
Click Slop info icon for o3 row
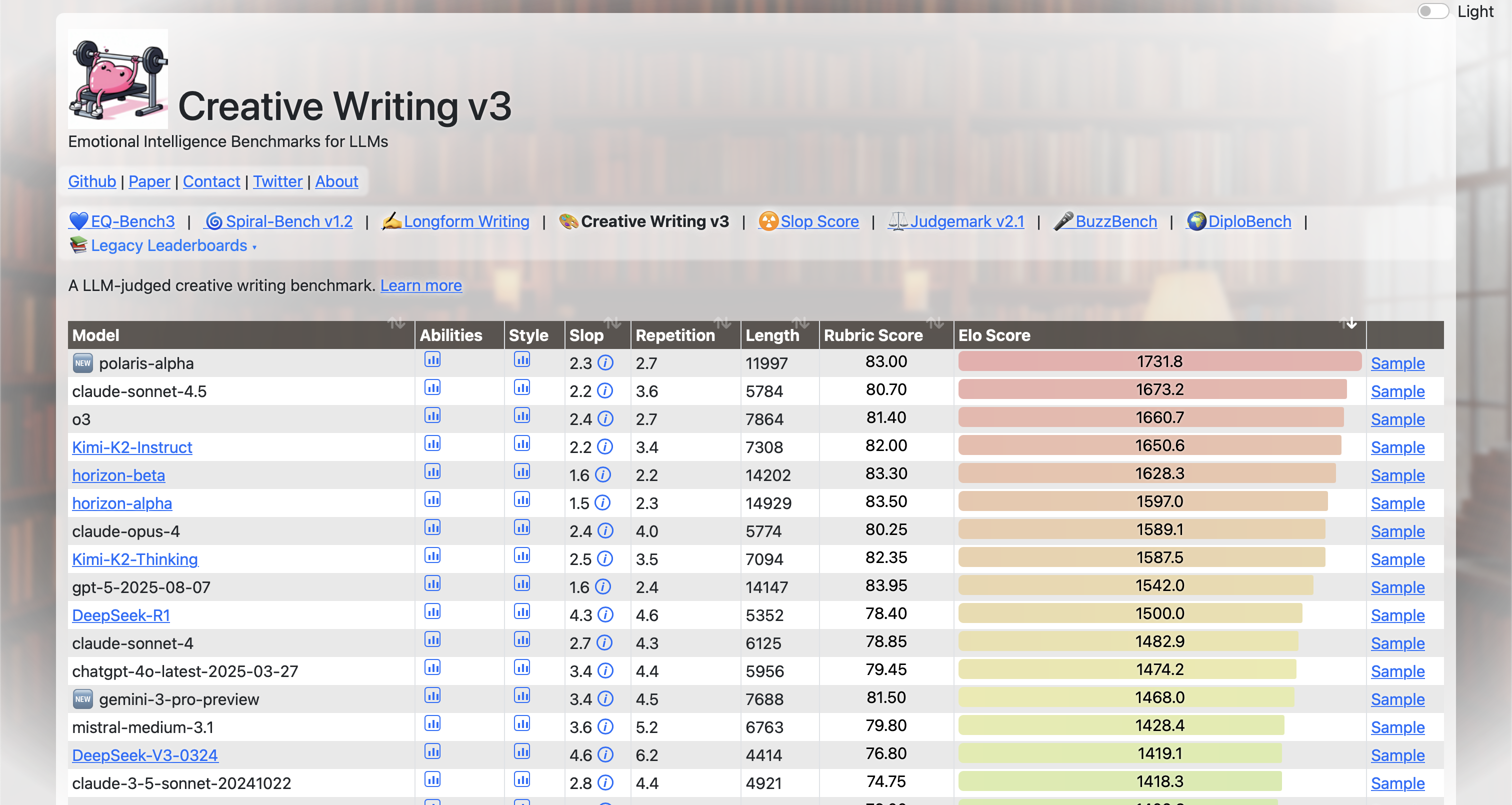pyautogui.click(x=605, y=419)
